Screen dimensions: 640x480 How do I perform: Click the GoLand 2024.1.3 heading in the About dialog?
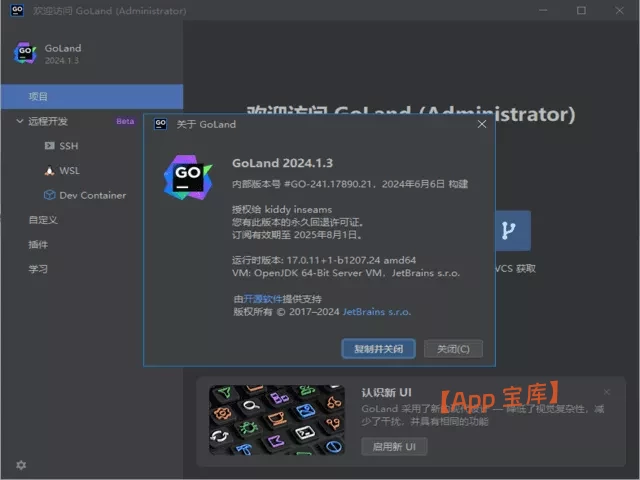pos(282,163)
